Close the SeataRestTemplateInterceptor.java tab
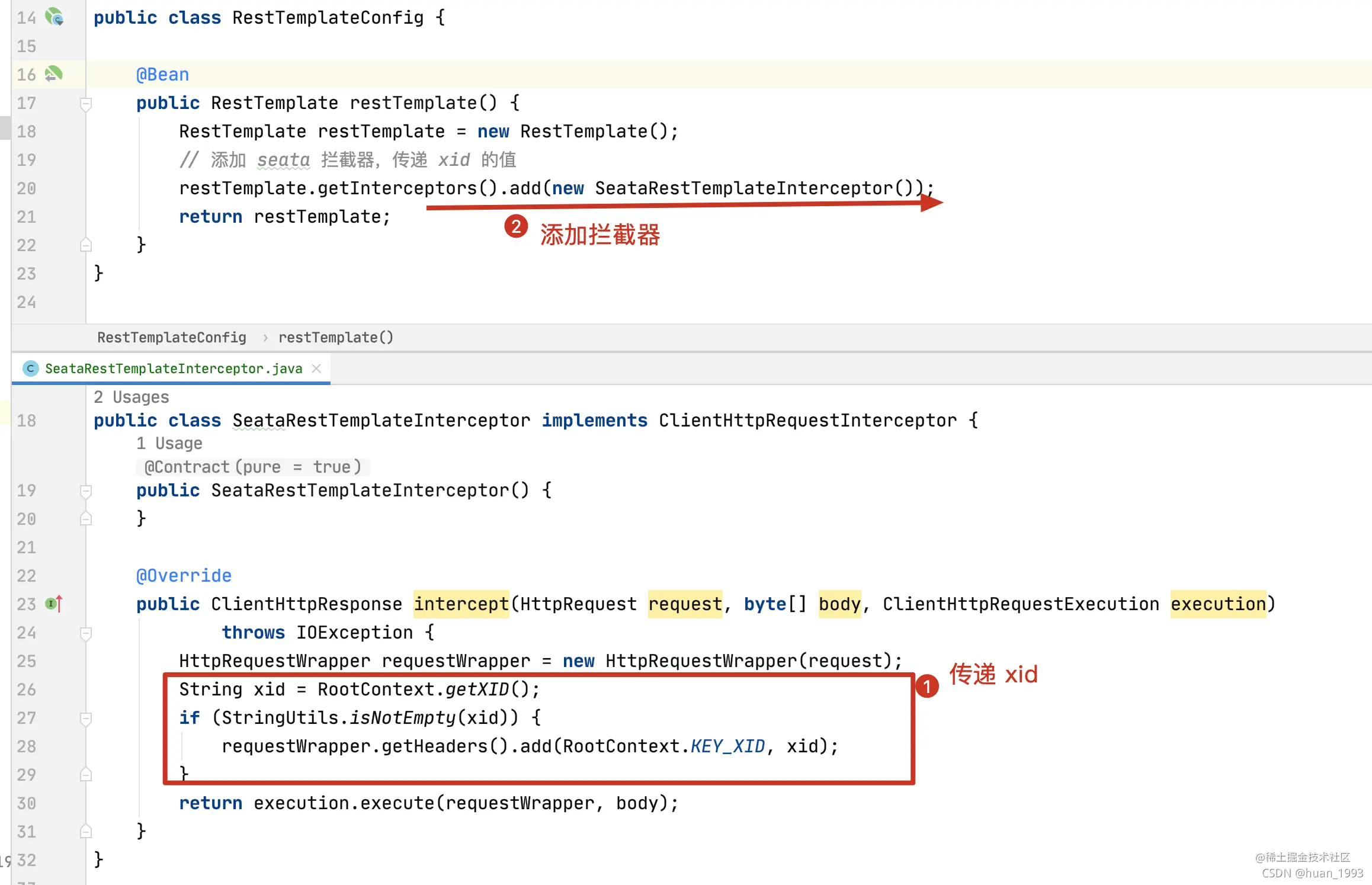The width and height of the screenshot is (1372, 885). point(316,368)
